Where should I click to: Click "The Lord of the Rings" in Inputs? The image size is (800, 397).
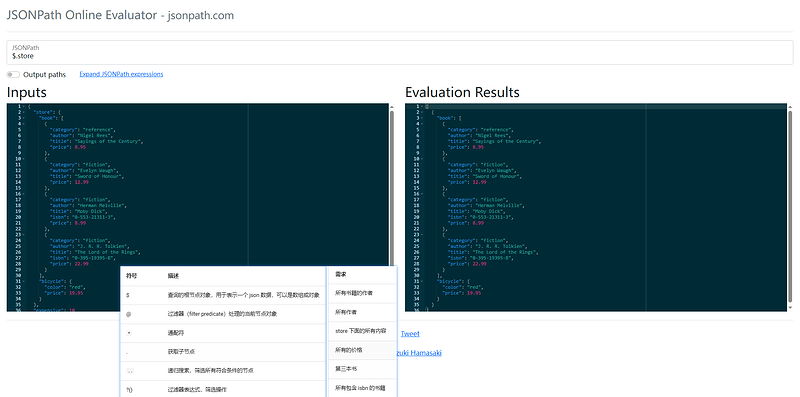pos(108,252)
